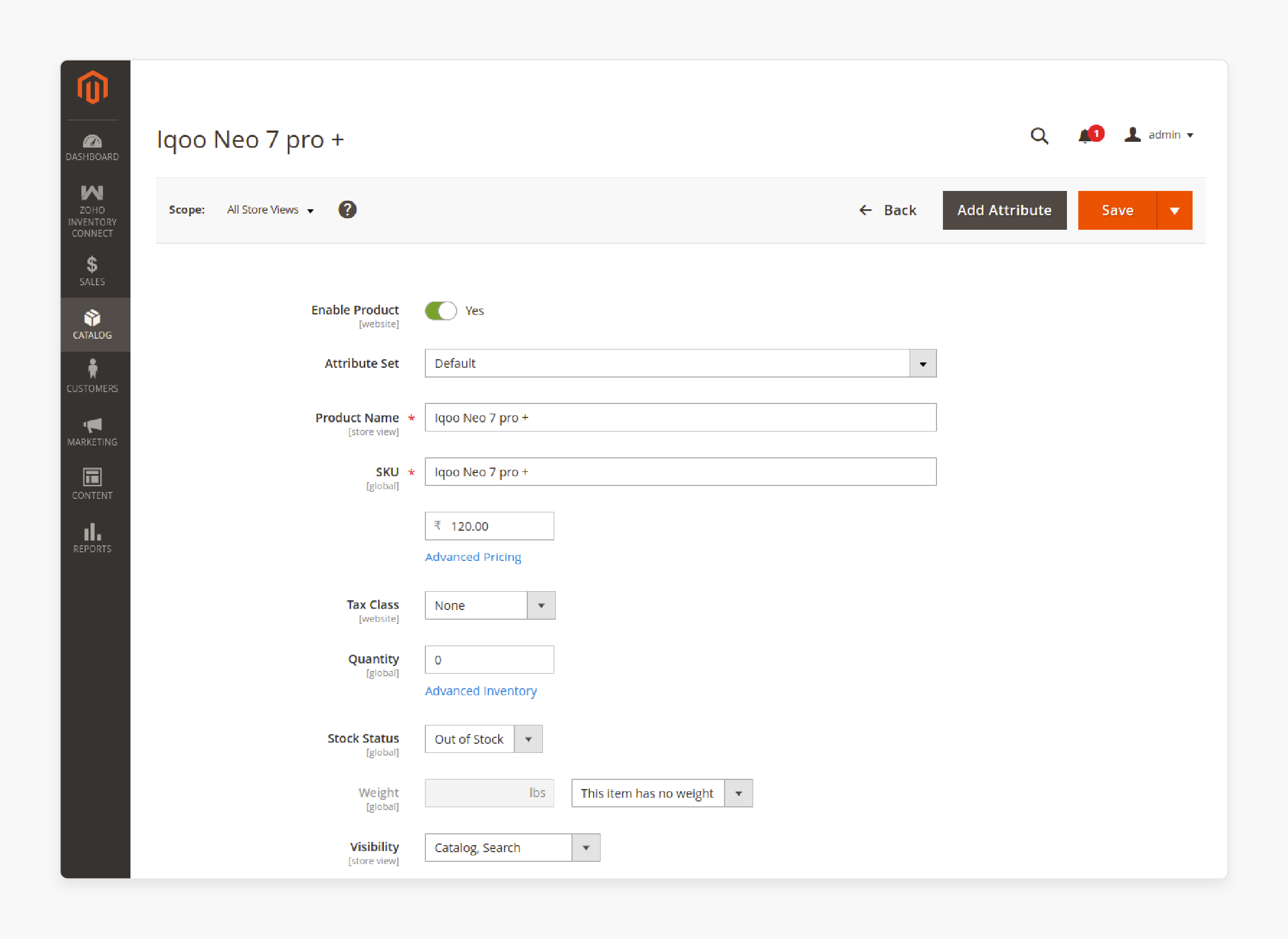Click the 'Iqoo Neo 7 pro +' page title
Viewport: 1288px width, 939px height.
pos(250,139)
